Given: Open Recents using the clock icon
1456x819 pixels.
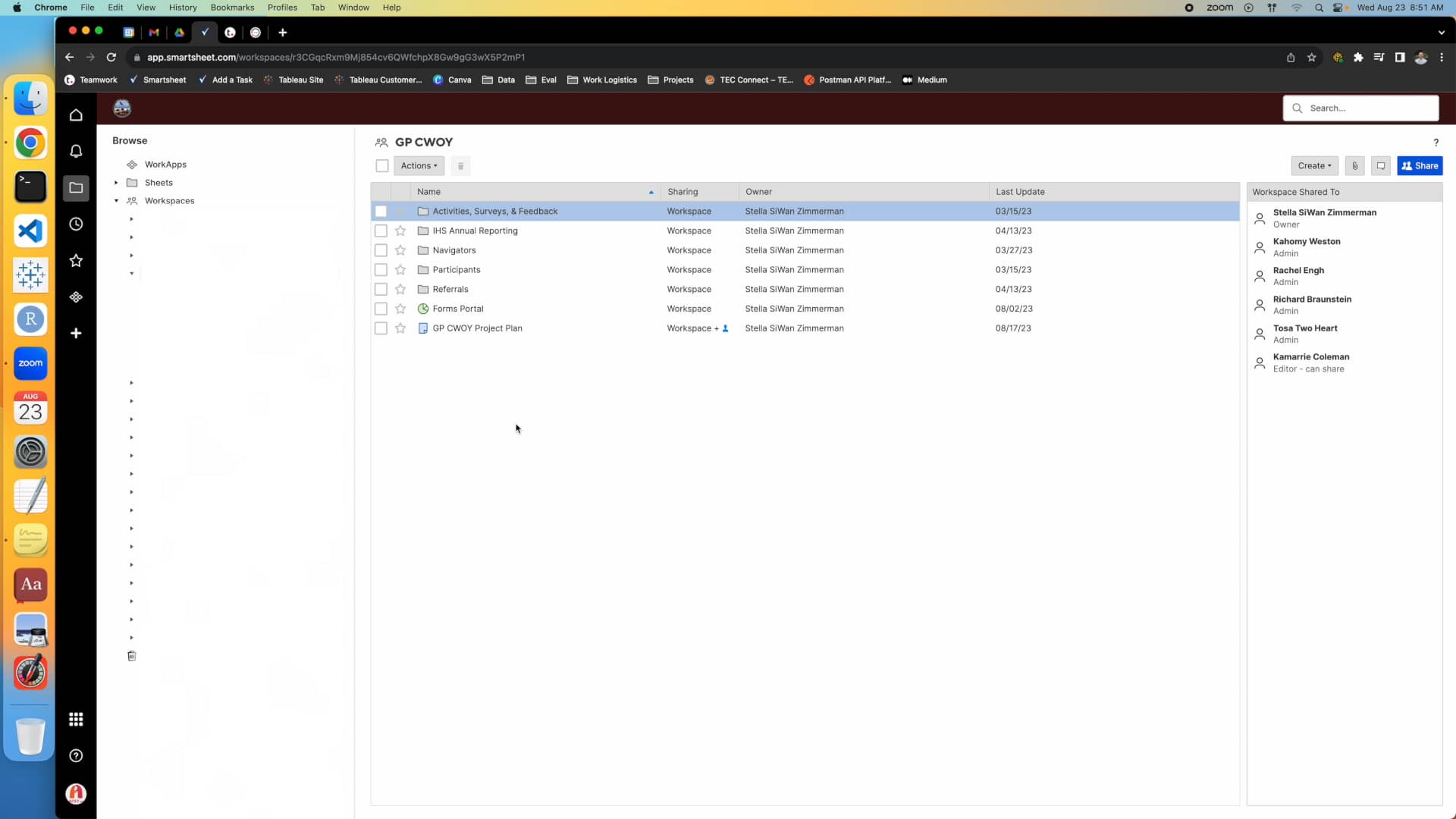Looking at the screenshot, I should coord(76,224).
